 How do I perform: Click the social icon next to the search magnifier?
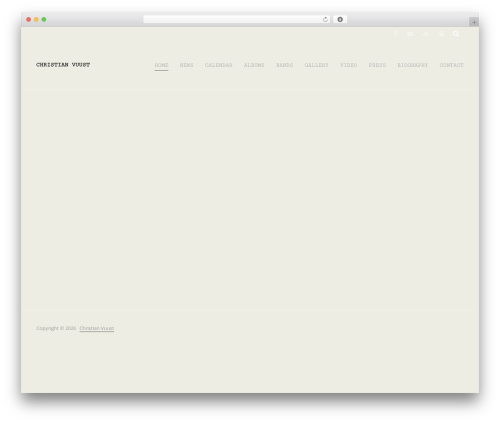click(x=441, y=34)
